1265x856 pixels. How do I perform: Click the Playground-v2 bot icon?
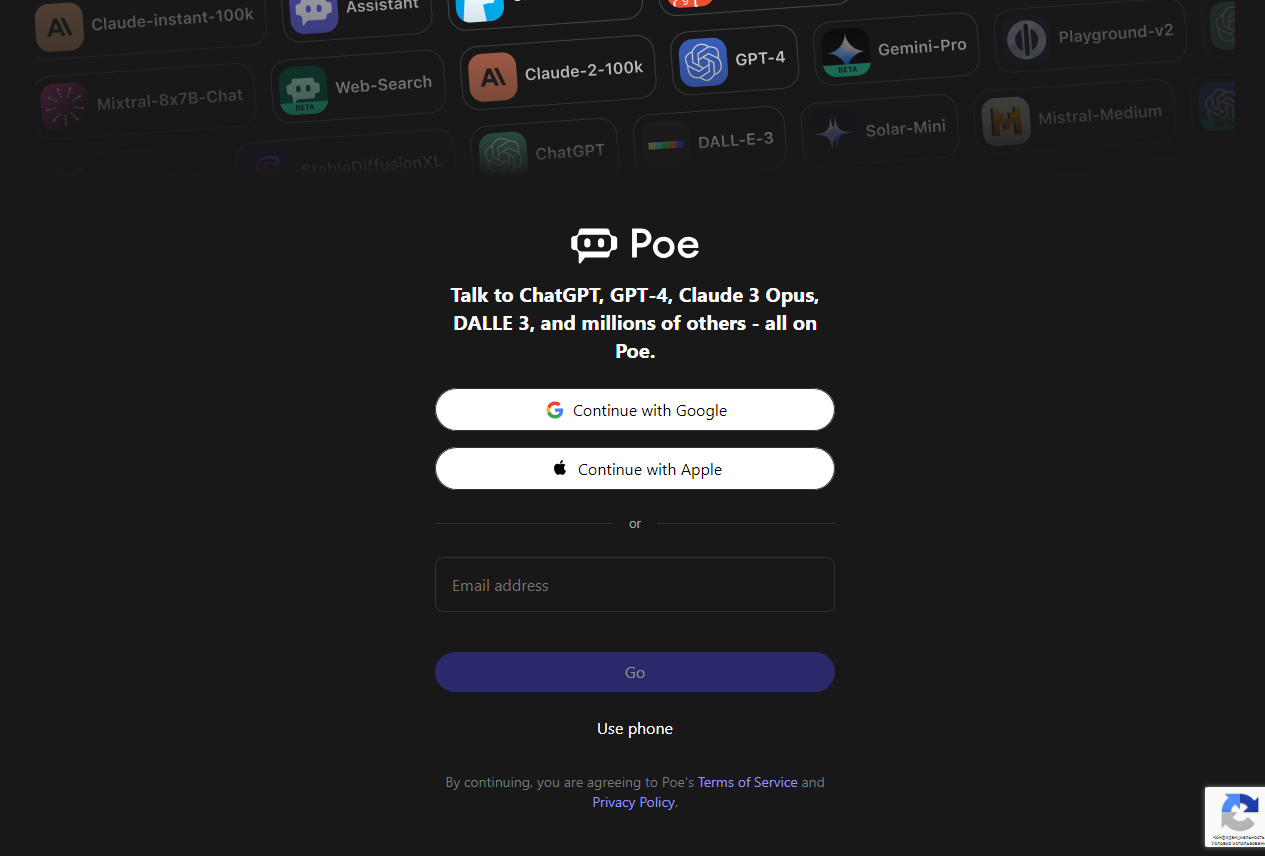pos(1026,40)
